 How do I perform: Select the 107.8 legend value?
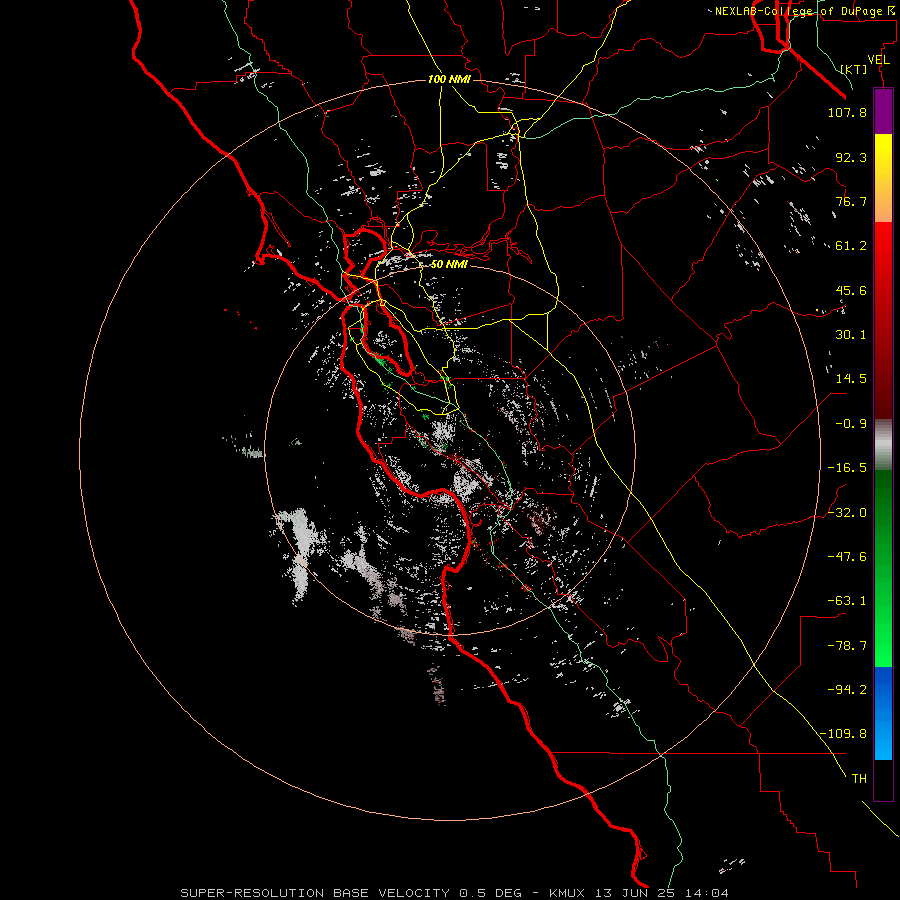[847, 112]
